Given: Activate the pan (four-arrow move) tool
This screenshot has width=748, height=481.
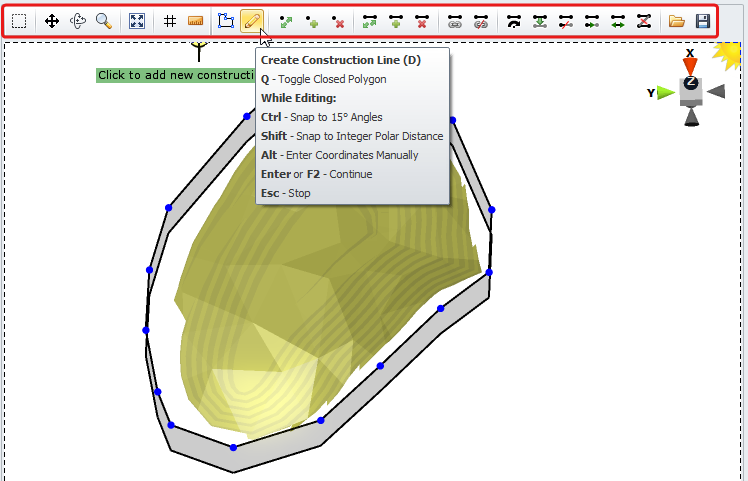Looking at the screenshot, I should pyautogui.click(x=52, y=21).
